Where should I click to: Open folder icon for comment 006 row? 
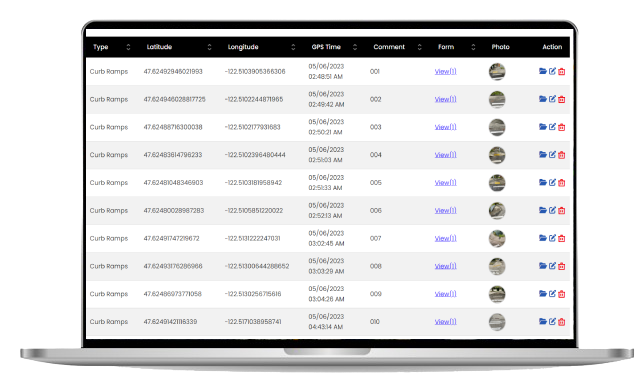click(542, 210)
